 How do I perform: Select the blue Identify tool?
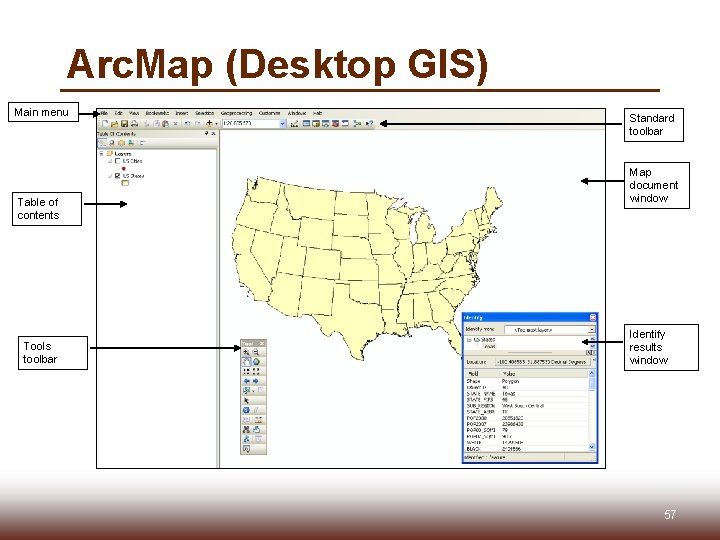coord(247,410)
